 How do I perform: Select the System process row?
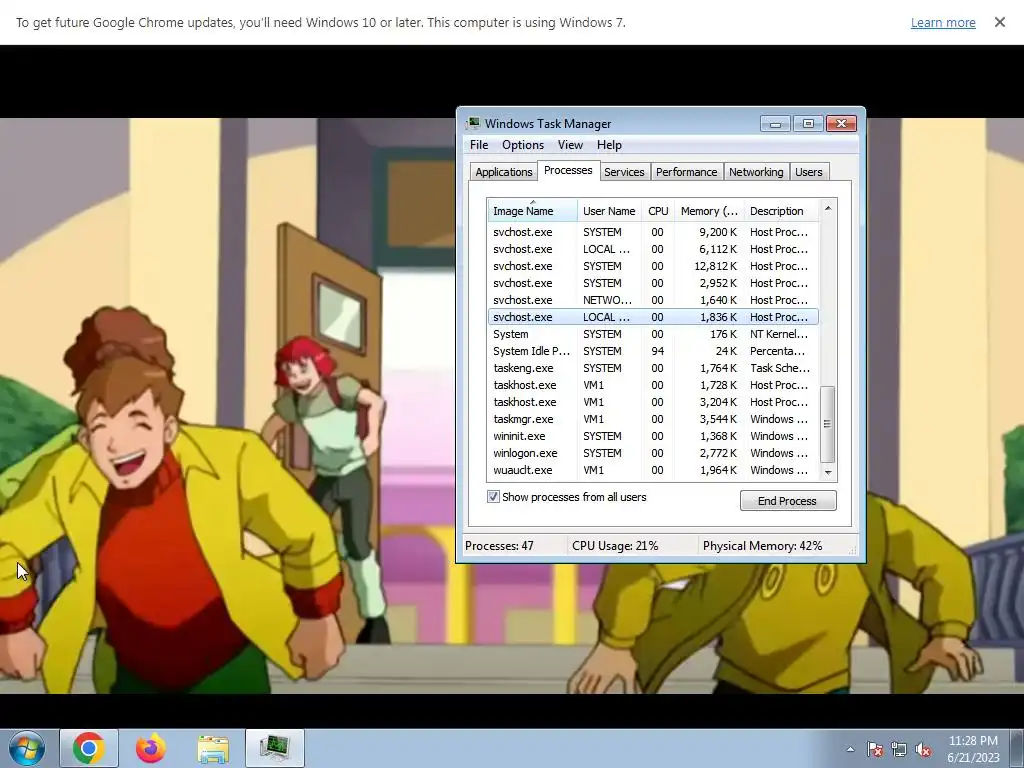point(653,334)
